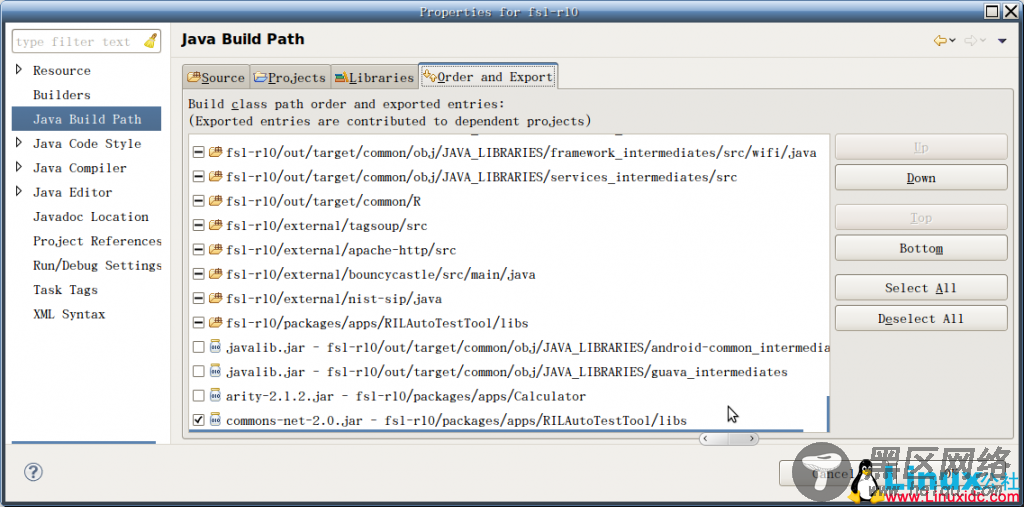The width and height of the screenshot is (1024, 507).
Task: Click the Select All button
Action: click(921, 287)
